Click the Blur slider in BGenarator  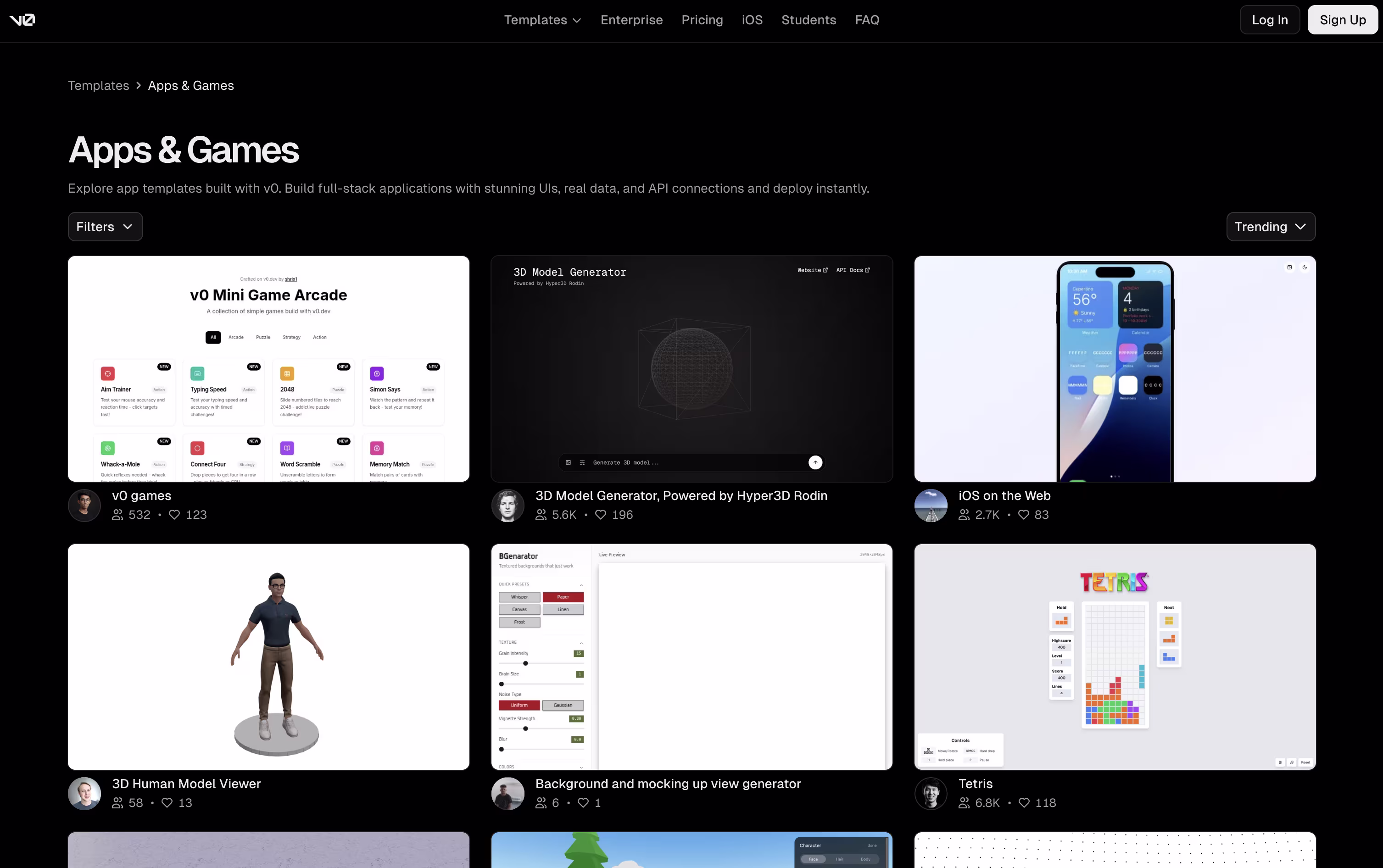tap(541, 750)
